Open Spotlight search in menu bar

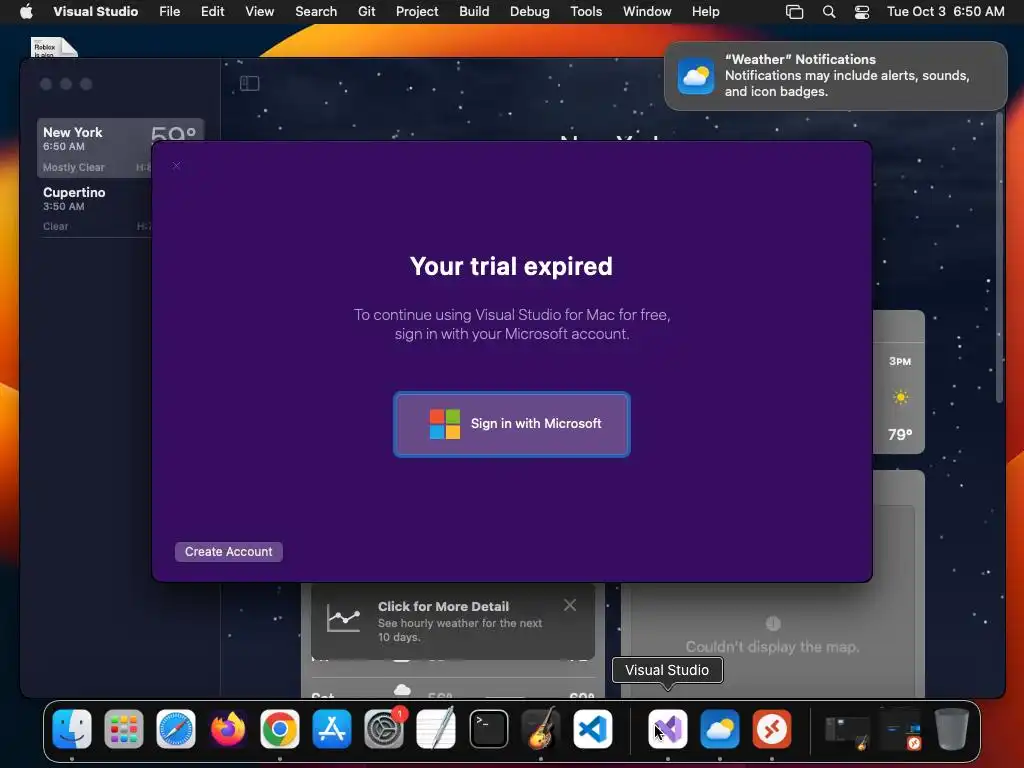click(829, 12)
